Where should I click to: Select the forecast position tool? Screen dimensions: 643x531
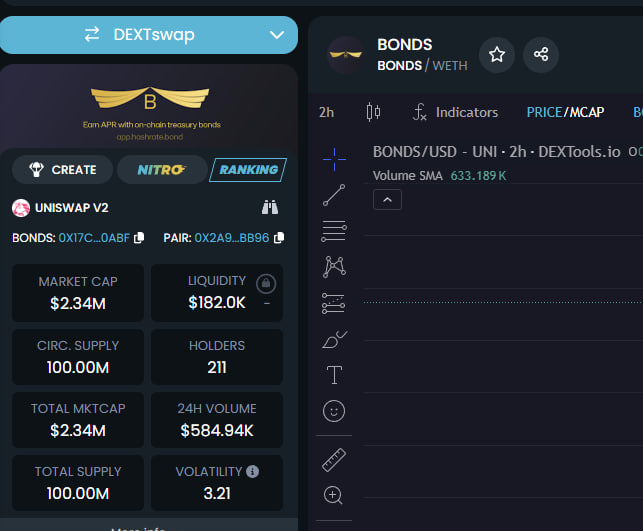(333, 303)
